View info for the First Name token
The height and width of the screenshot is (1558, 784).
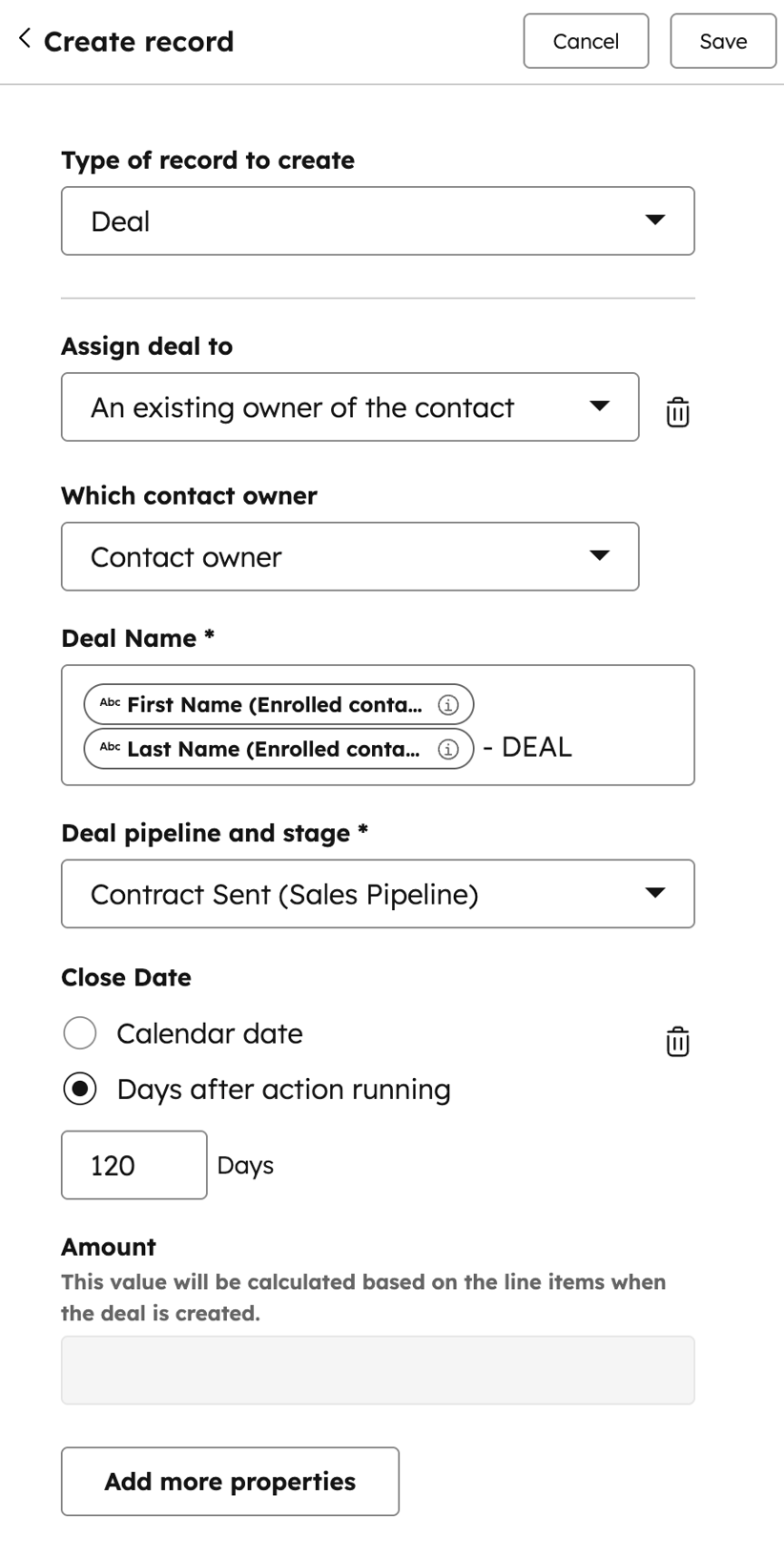point(448,704)
